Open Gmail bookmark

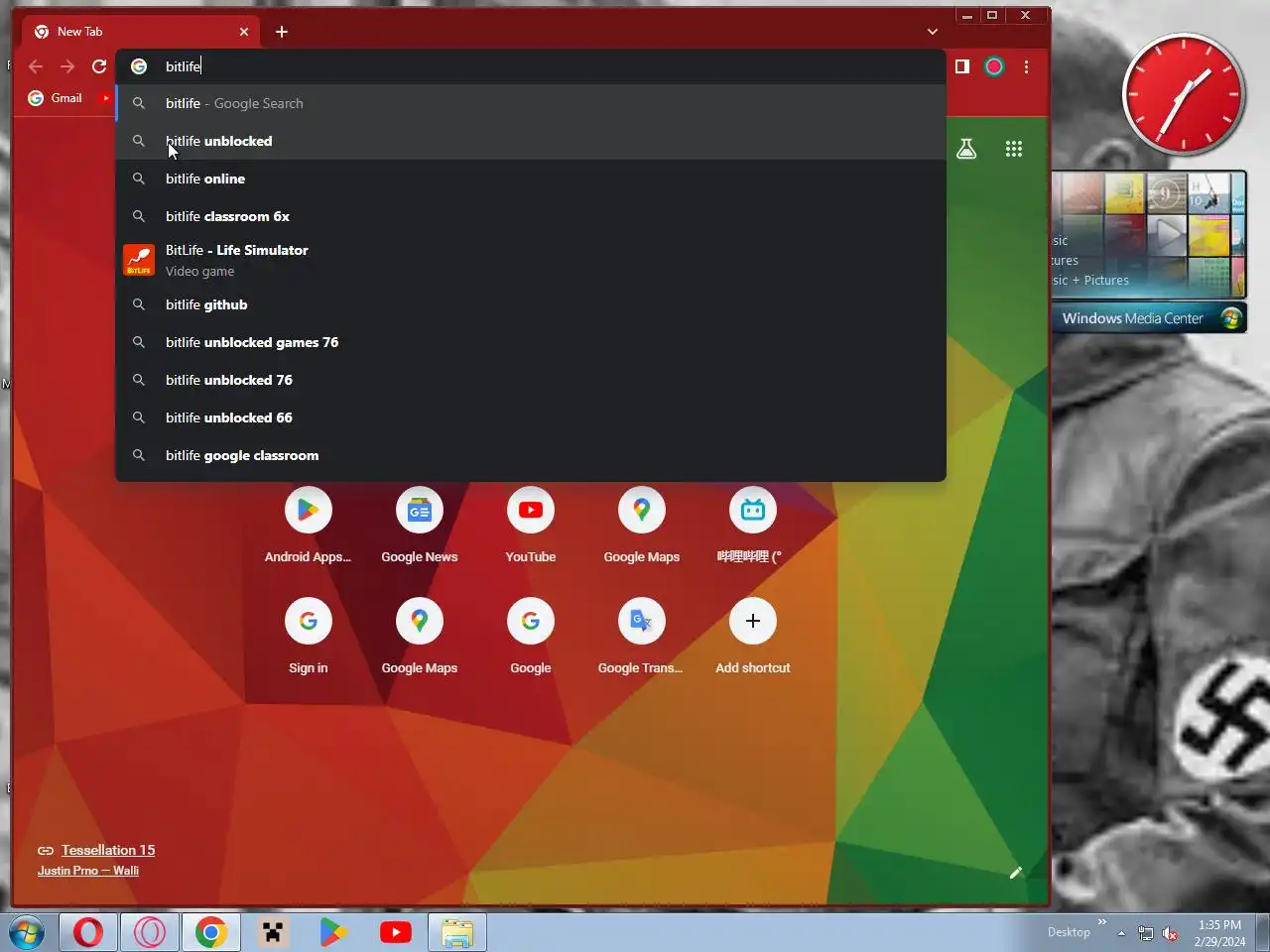56,98
